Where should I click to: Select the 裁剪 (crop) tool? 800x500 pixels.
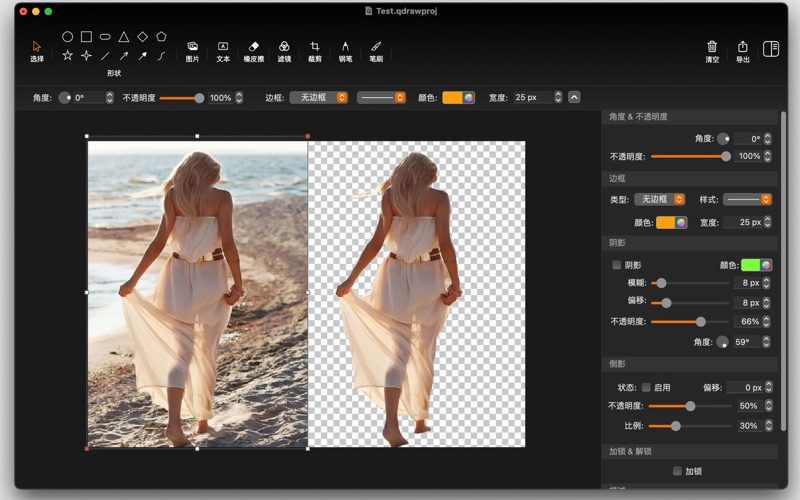[x=315, y=47]
